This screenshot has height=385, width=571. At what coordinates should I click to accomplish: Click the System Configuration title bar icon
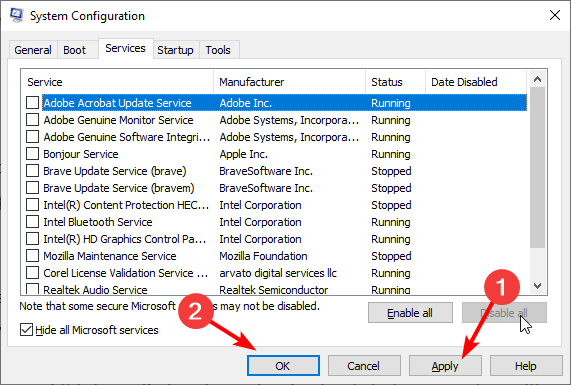16,15
